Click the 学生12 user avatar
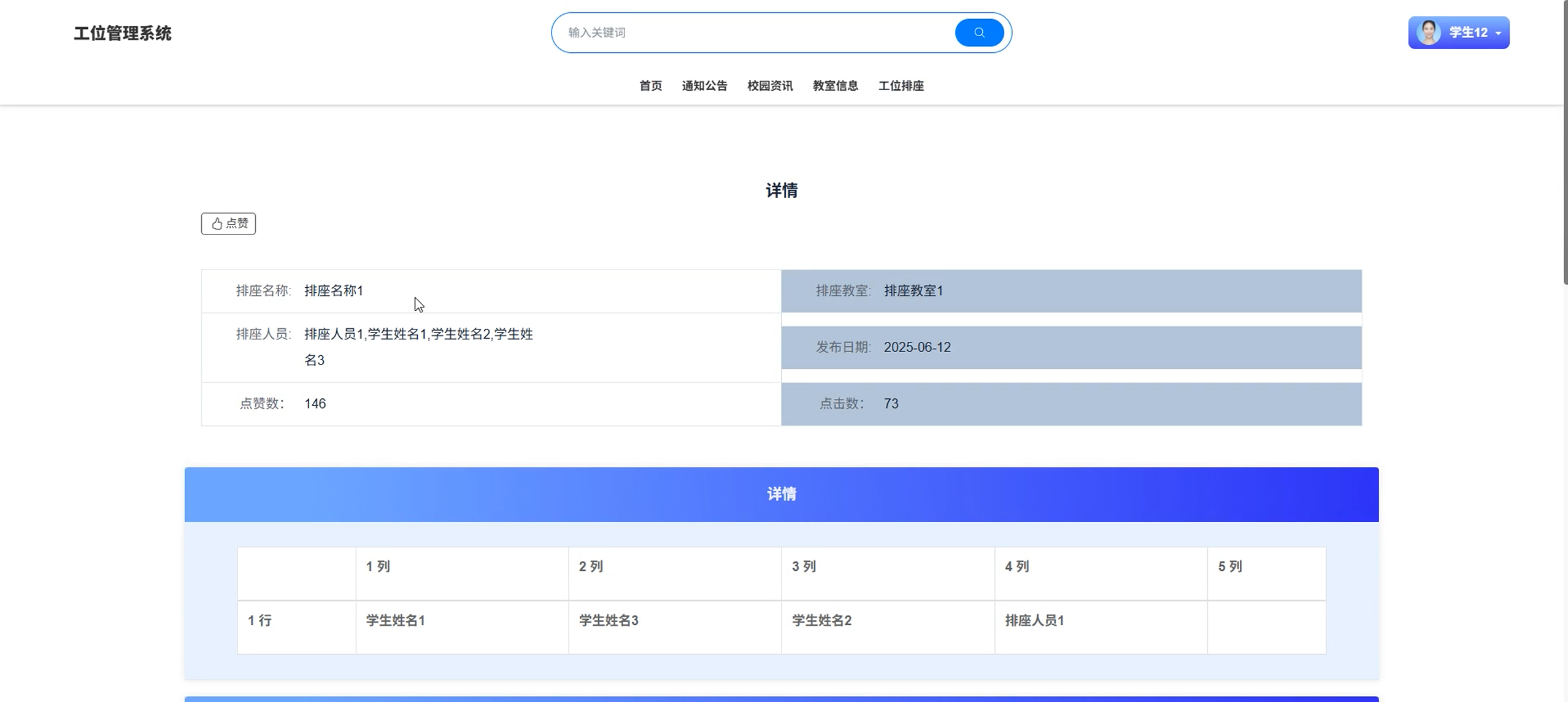This screenshot has height=702, width=1568. tap(1428, 33)
